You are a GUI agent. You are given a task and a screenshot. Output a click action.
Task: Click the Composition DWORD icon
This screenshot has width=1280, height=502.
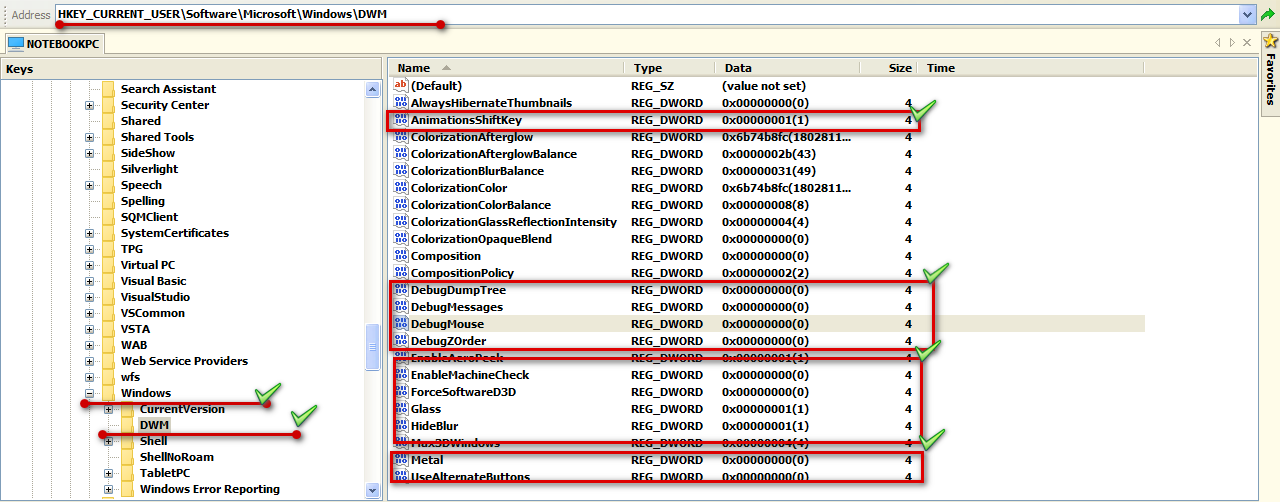tap(401, 256)
